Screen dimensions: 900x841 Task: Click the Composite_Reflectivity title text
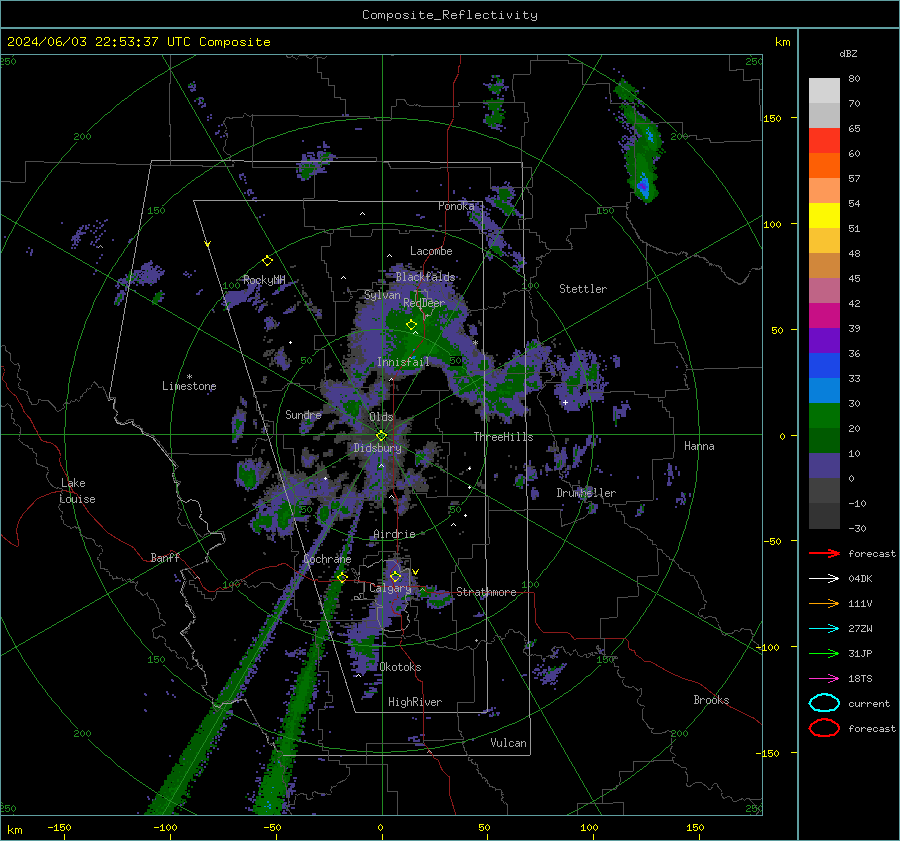[449, 15]
